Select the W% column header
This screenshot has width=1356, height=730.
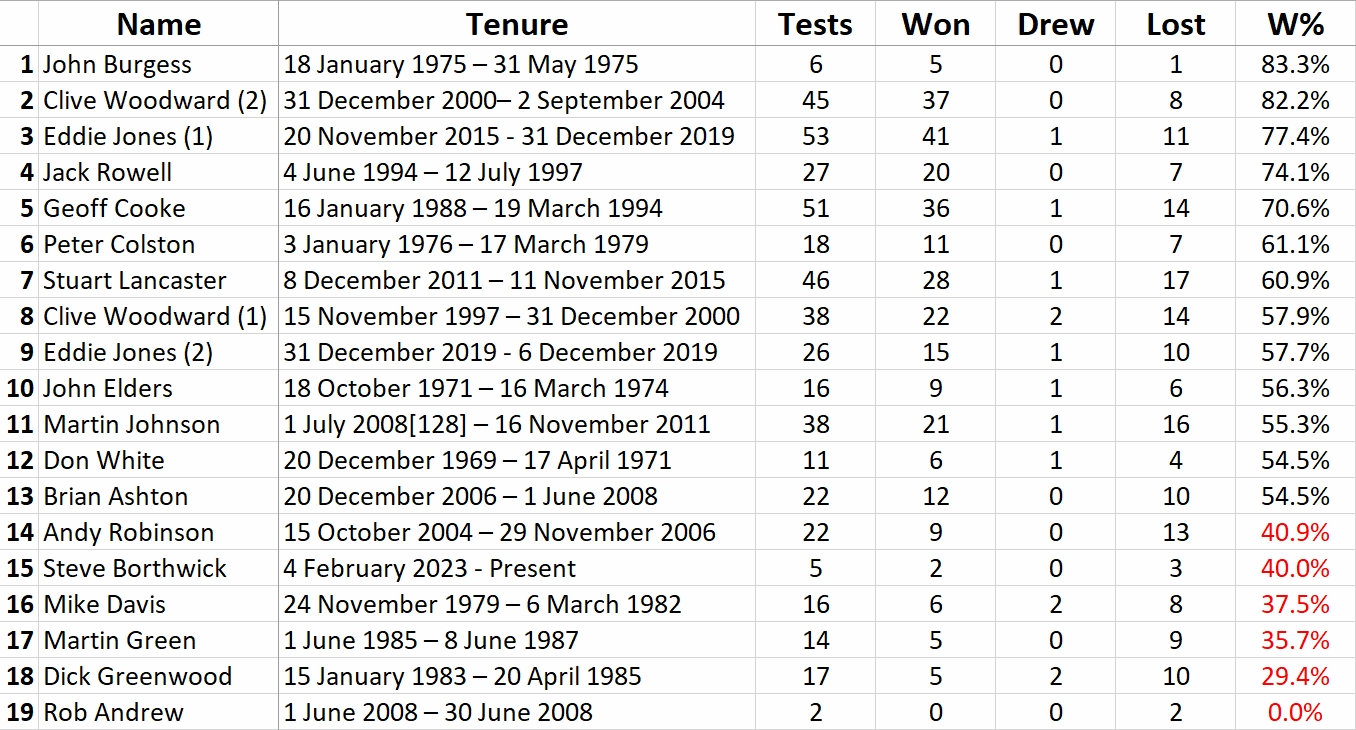pos(1295,24)
